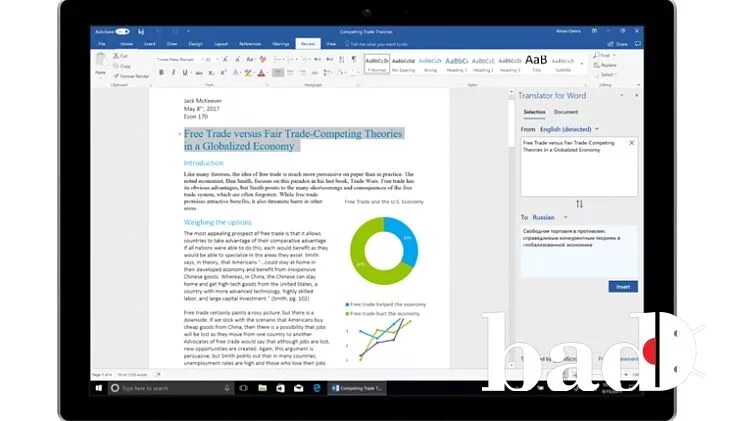Apply the Heading 1 style
The width and height of the screenshot is (735, 421).
pos(457,64)
